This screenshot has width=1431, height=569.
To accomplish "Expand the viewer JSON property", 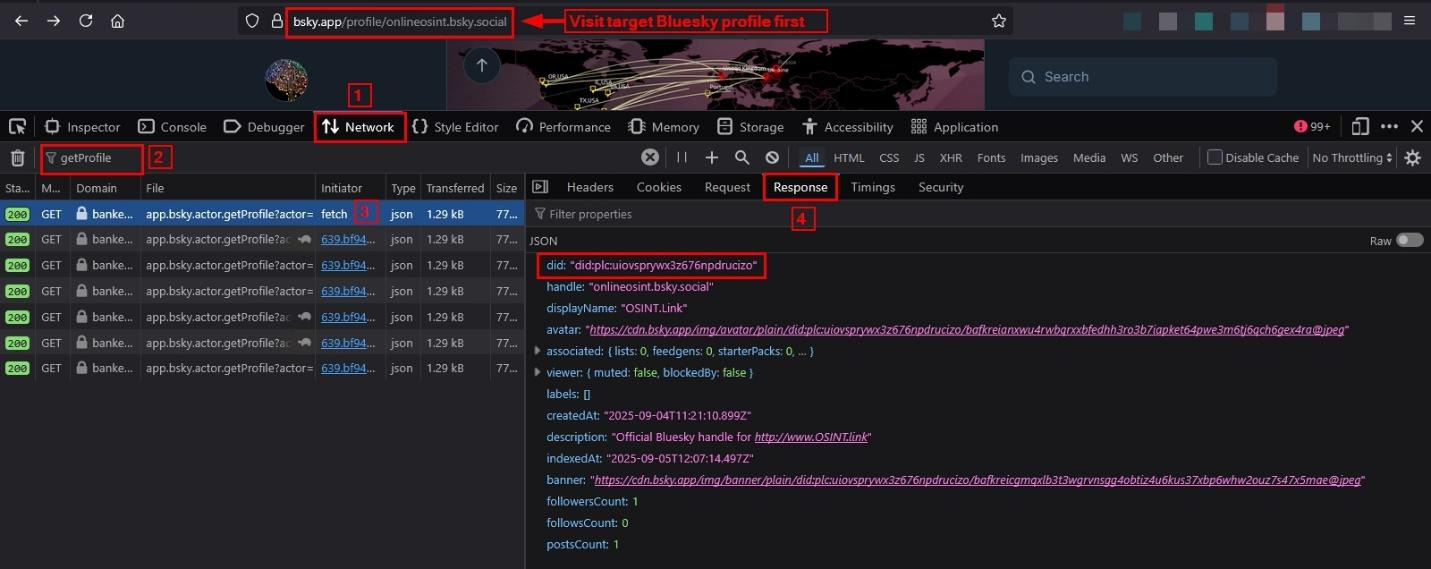I will [538, 372].
